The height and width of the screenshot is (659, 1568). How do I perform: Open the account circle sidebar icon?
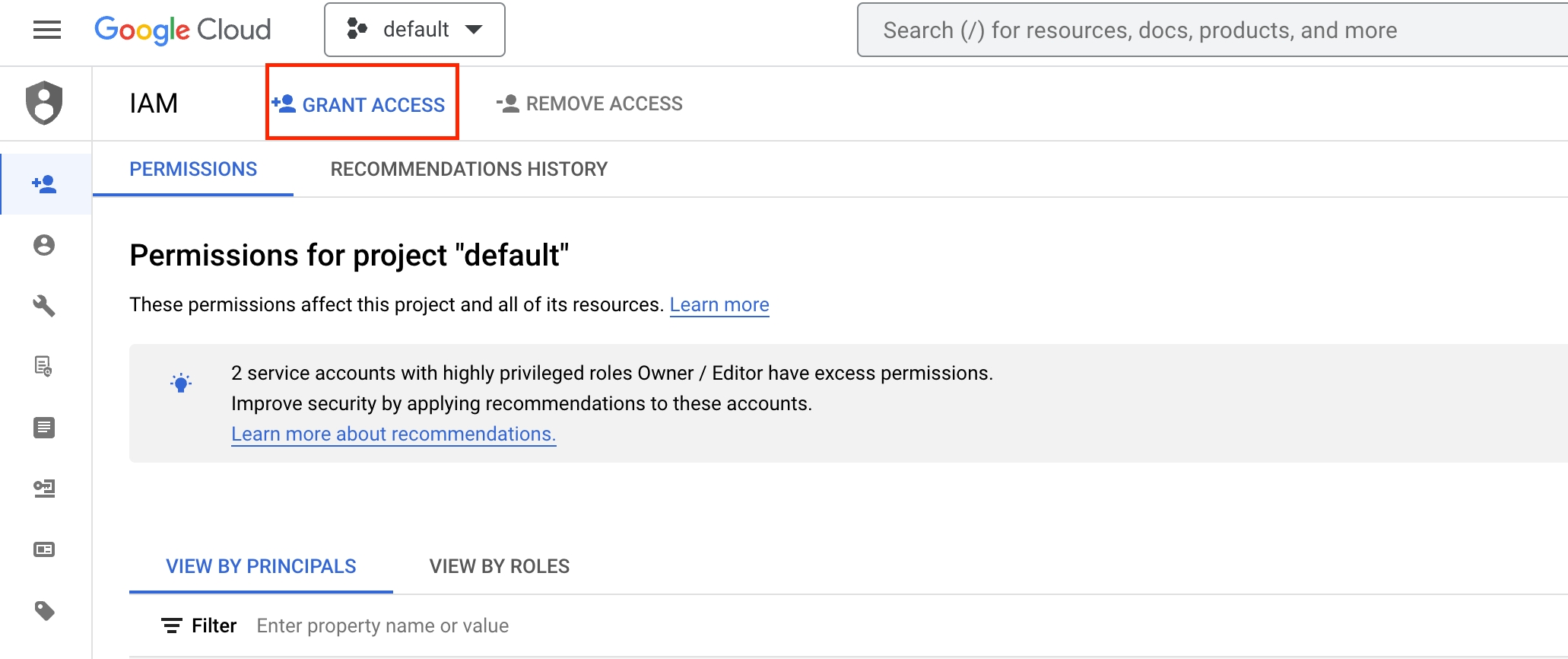click(44, 245)
